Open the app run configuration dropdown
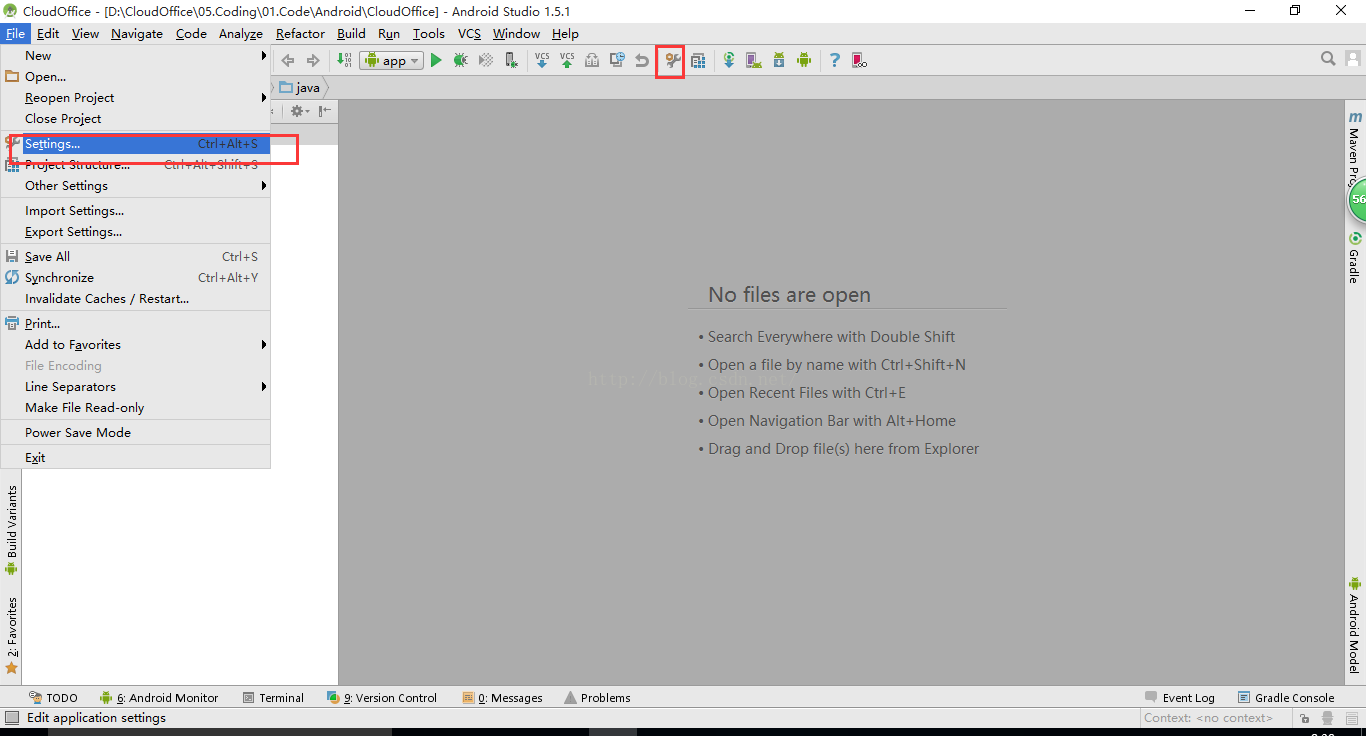The image size is (1366, 736). [391, 60]
